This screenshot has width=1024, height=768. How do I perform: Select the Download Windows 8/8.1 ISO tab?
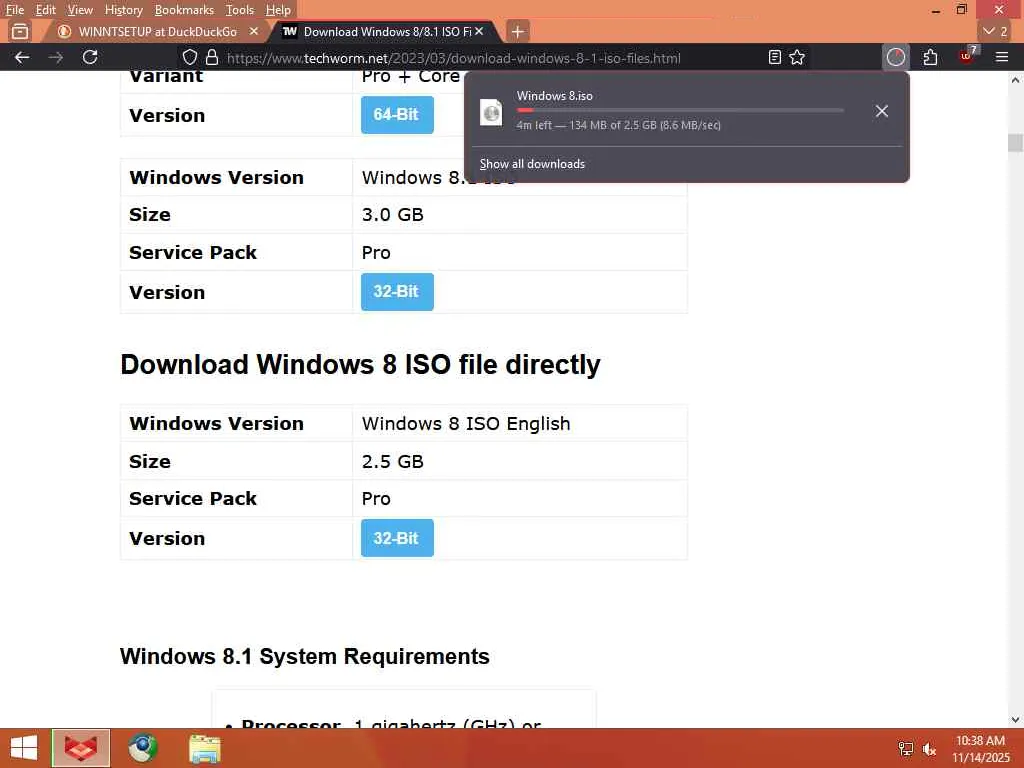click(387, 31)
